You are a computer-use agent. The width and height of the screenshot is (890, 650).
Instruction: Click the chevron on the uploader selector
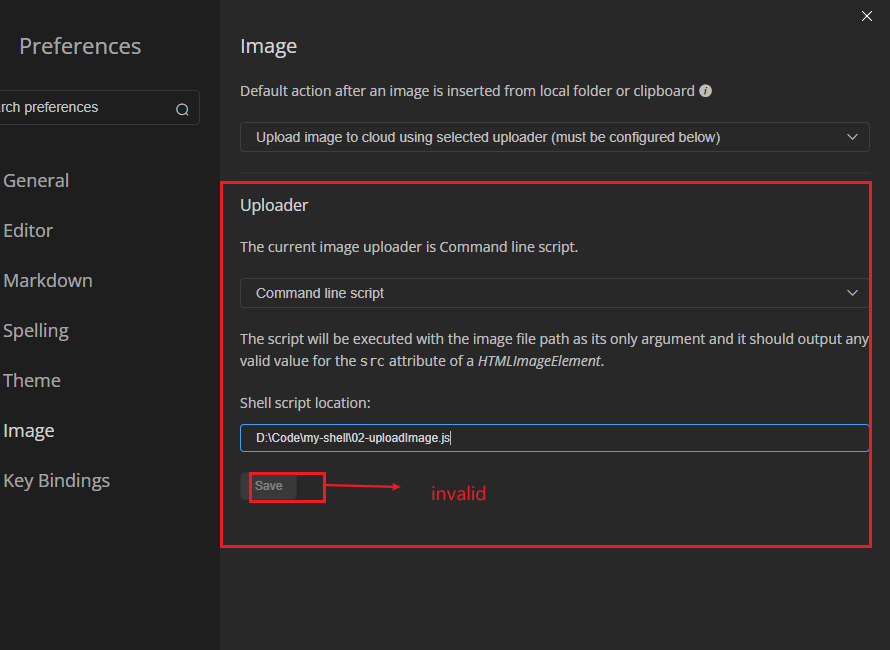point(853,293)
